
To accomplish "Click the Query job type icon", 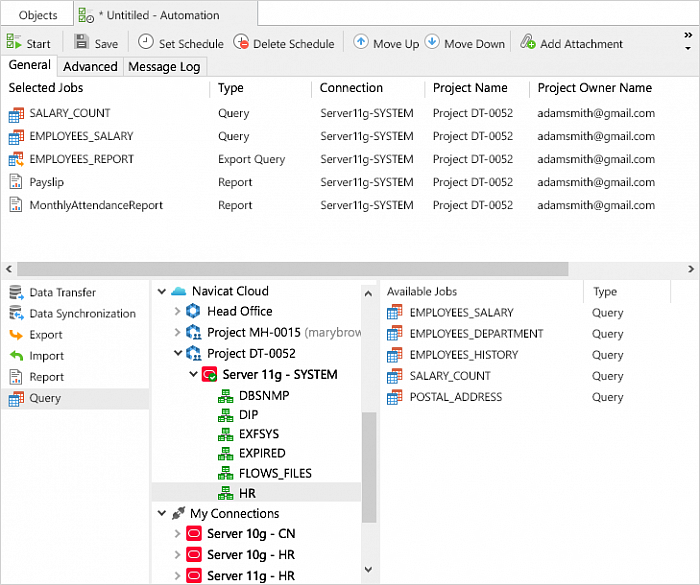I will click(x=16, y=398).
